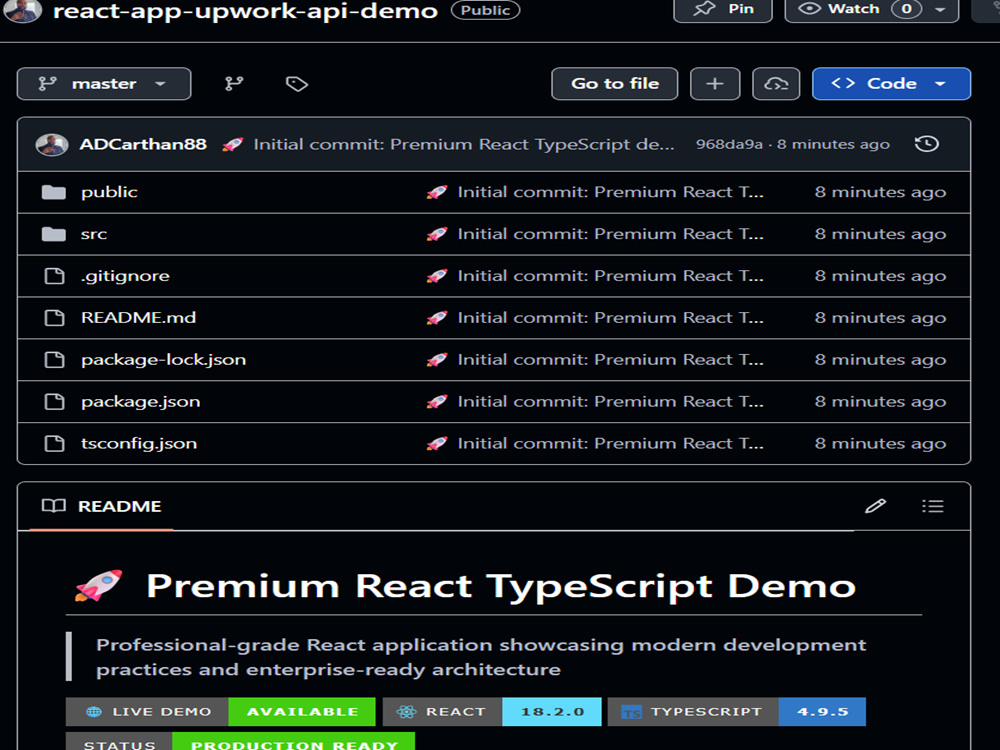Click the Watch button
The width and height of the screenshot is (1000, 750).
pyautogui.click(x=855, y=9)
